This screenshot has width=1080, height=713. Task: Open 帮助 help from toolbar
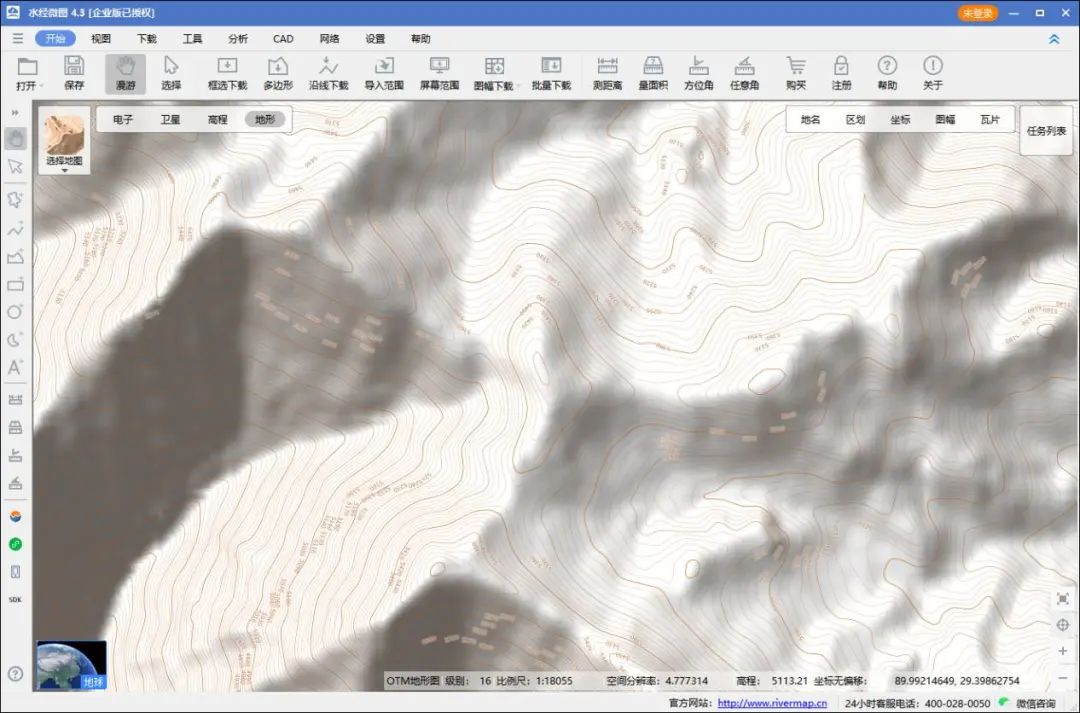[887, 74]
